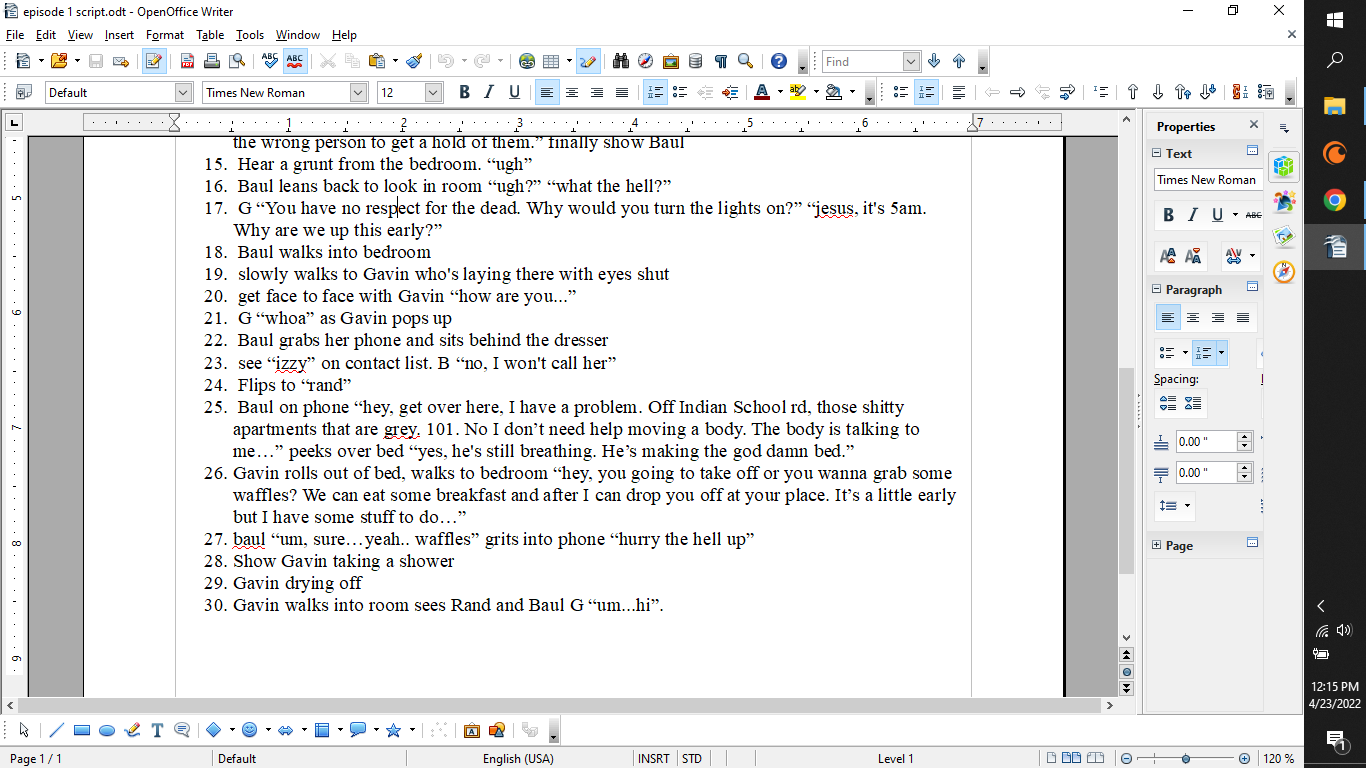1366x768 pixels.
Task: Open the font size 12 dropdown
Action: pos(433,92)
